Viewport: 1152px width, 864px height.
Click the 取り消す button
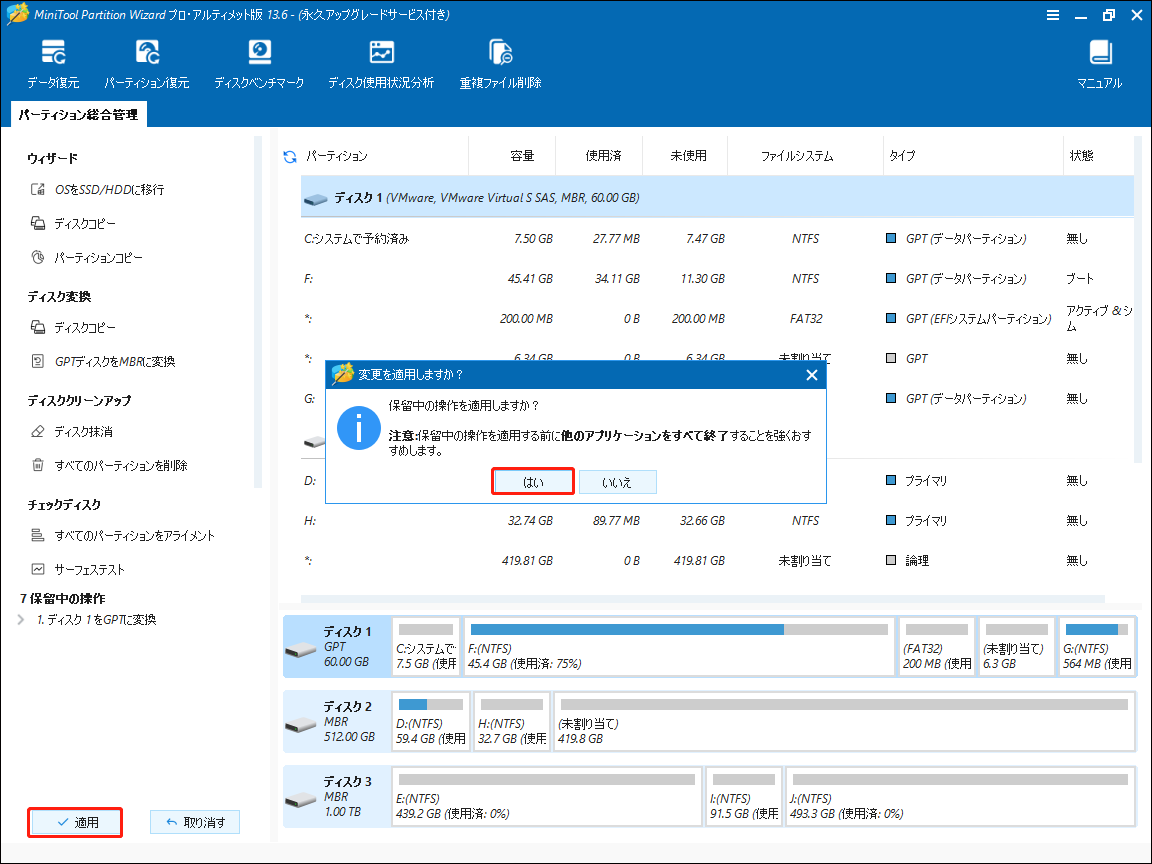(195, 822)
